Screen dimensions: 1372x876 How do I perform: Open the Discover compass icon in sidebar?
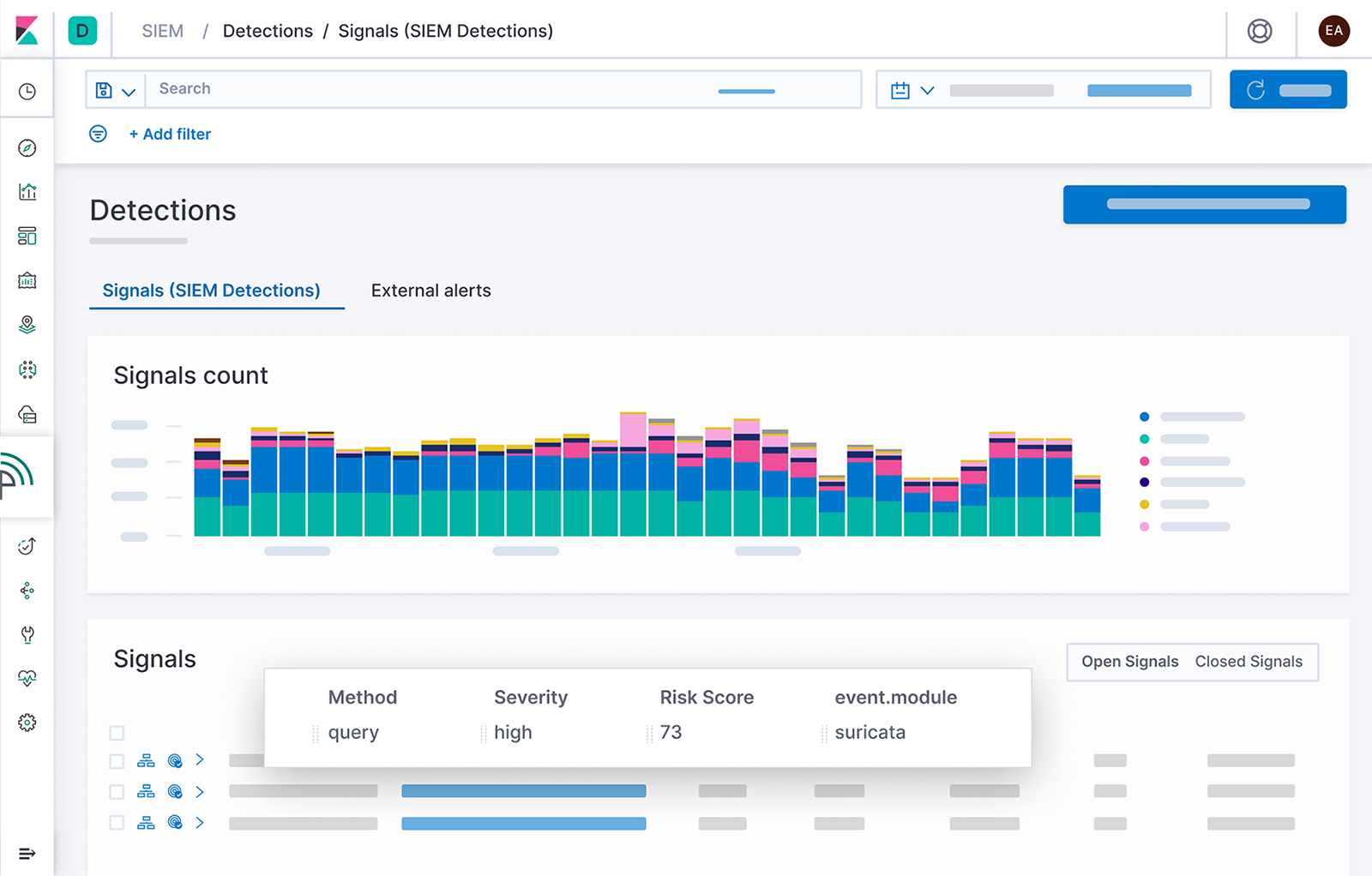(x=27, y=148)
